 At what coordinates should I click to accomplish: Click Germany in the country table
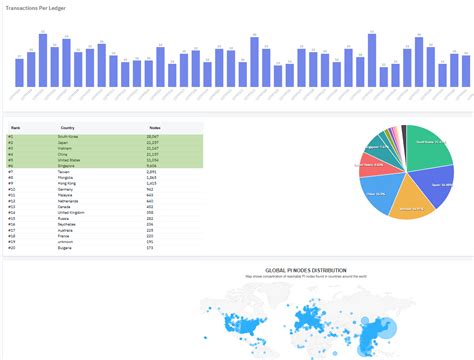(65, 189)
